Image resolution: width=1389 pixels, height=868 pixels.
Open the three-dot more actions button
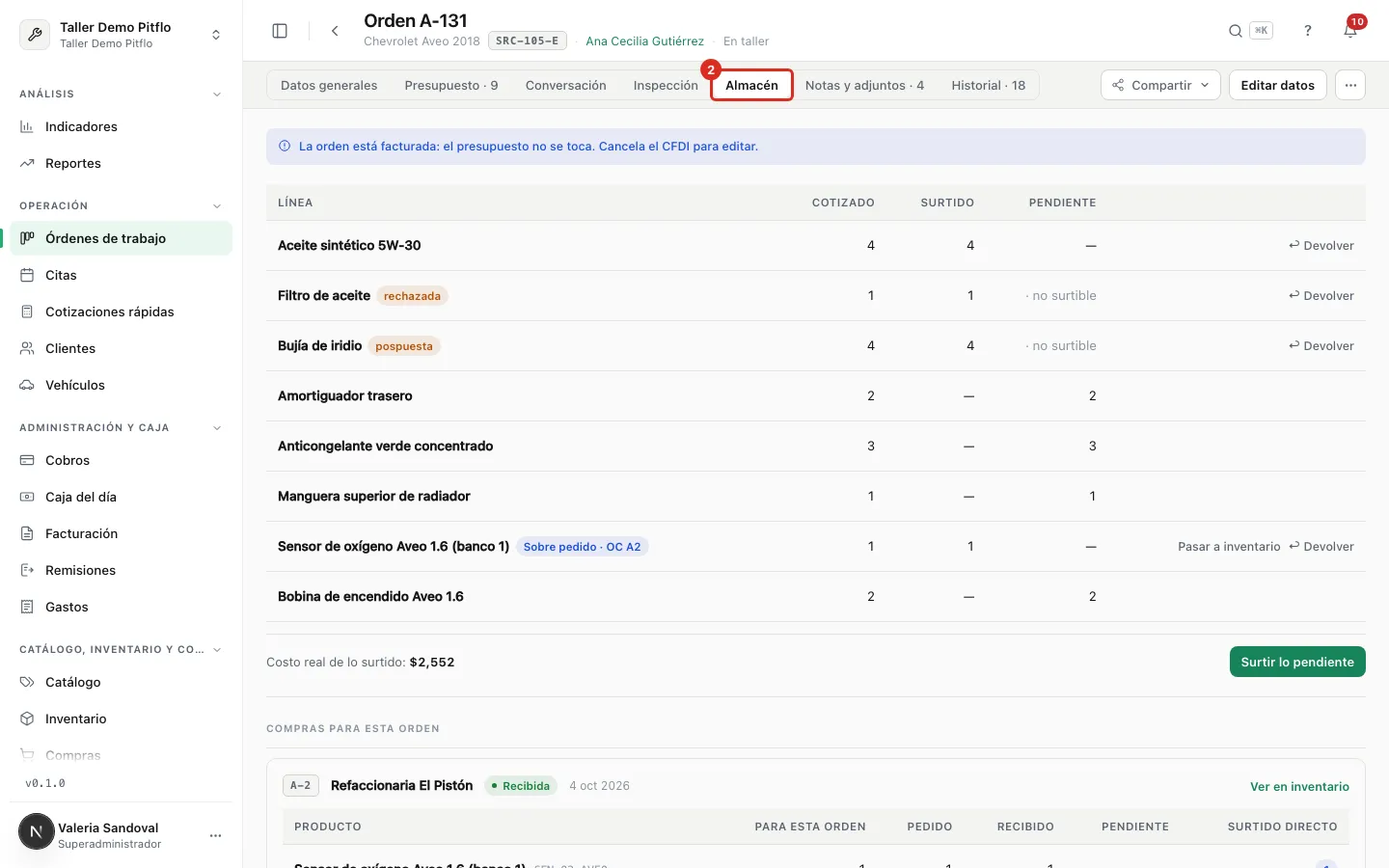(1350, 85)
